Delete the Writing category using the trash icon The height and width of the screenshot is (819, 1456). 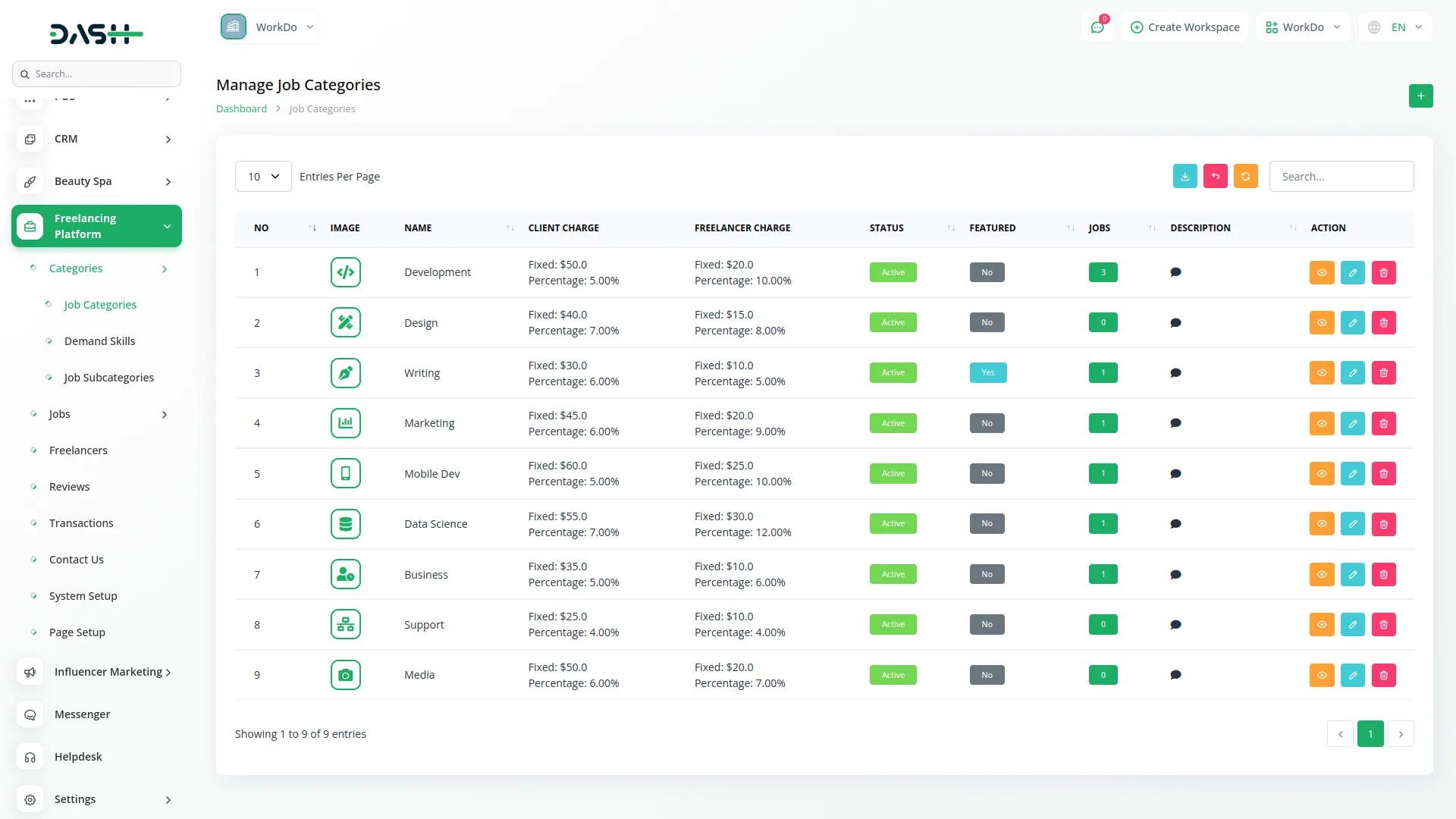point(1383,372)
